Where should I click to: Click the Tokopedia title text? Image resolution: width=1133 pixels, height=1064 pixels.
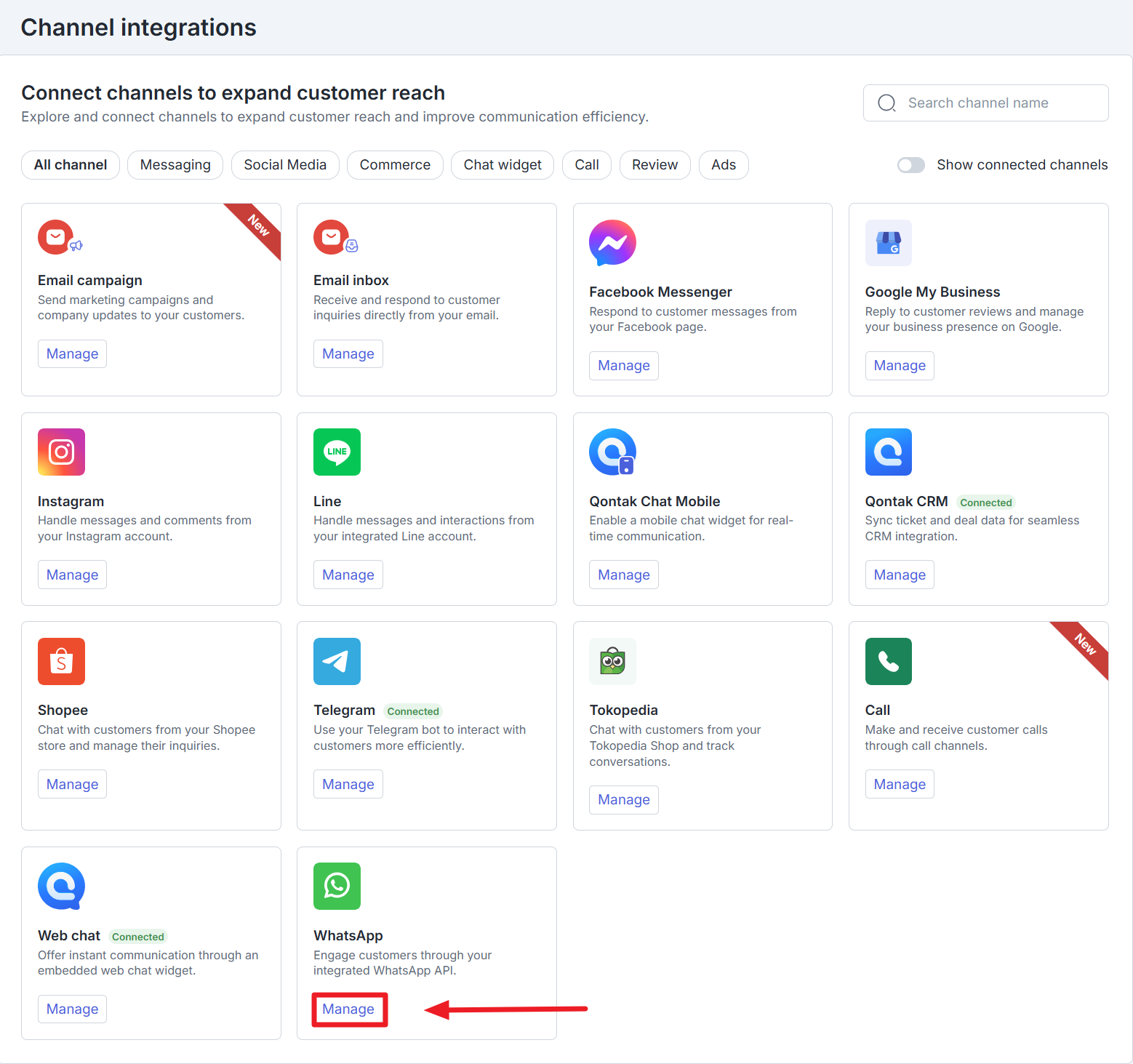tap(623, 711)
